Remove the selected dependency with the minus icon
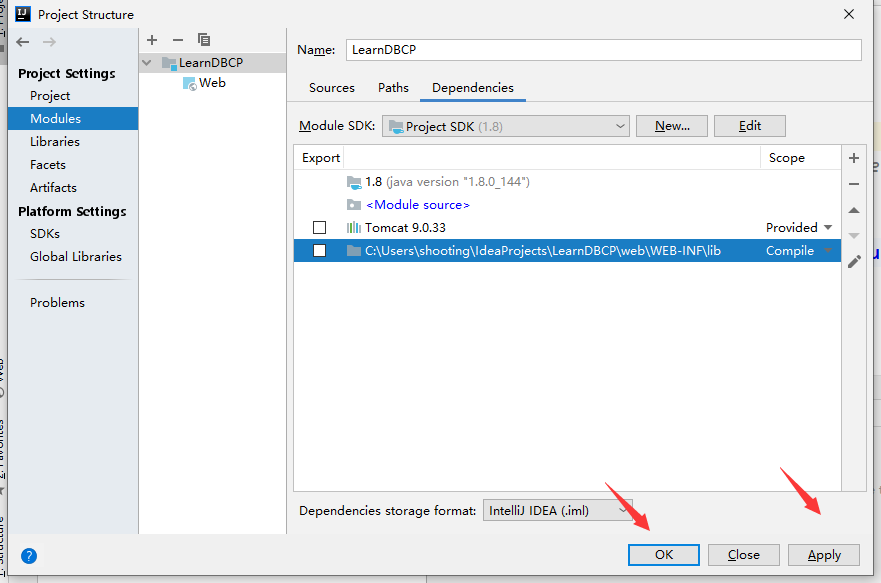 (x=854, y=184)
